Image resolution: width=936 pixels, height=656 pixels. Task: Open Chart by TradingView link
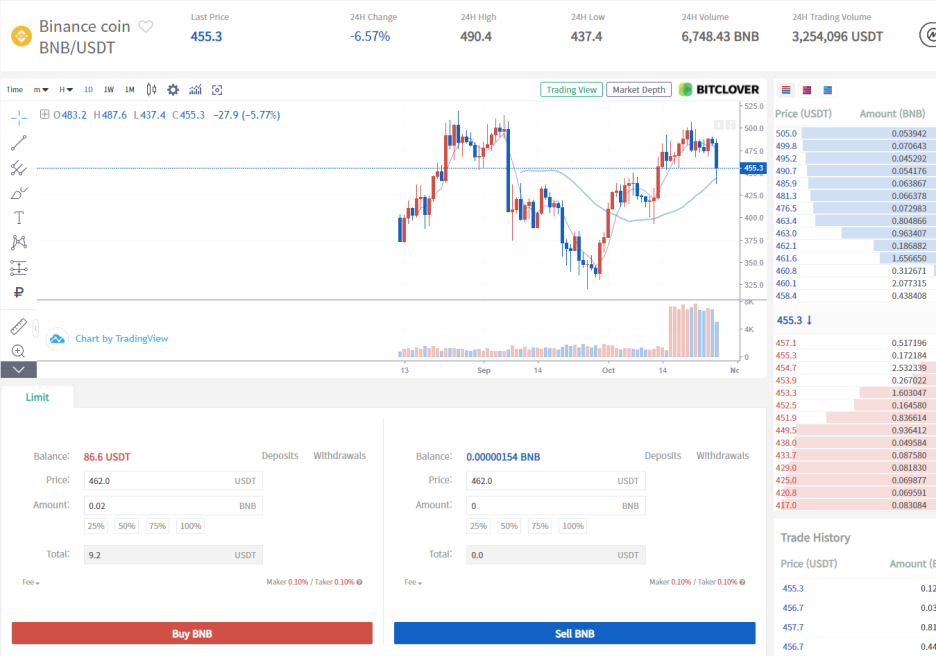click(x=122, y=338)
